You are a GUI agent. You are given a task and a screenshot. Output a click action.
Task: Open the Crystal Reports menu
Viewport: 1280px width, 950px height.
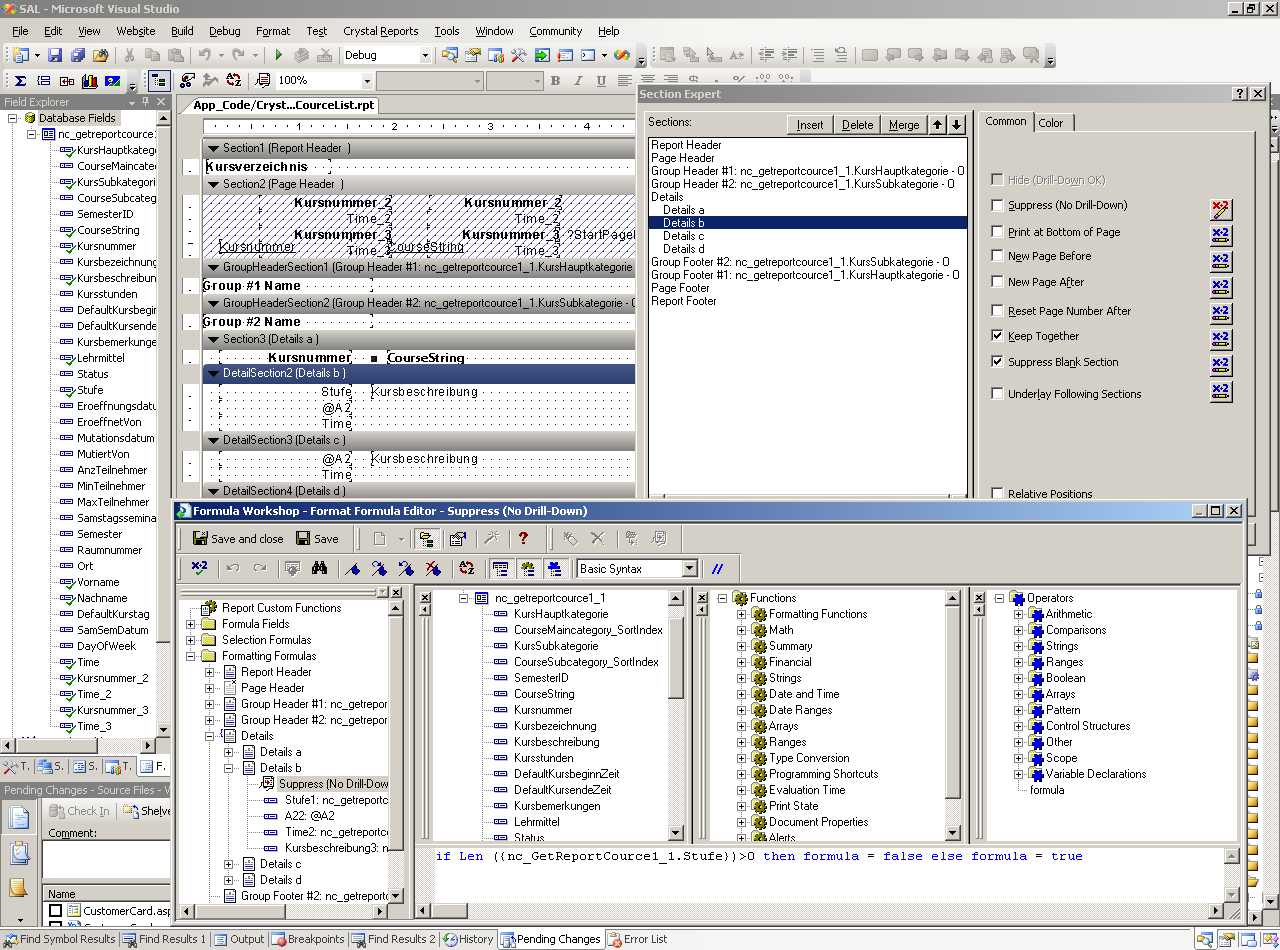(x=380, y=31)
